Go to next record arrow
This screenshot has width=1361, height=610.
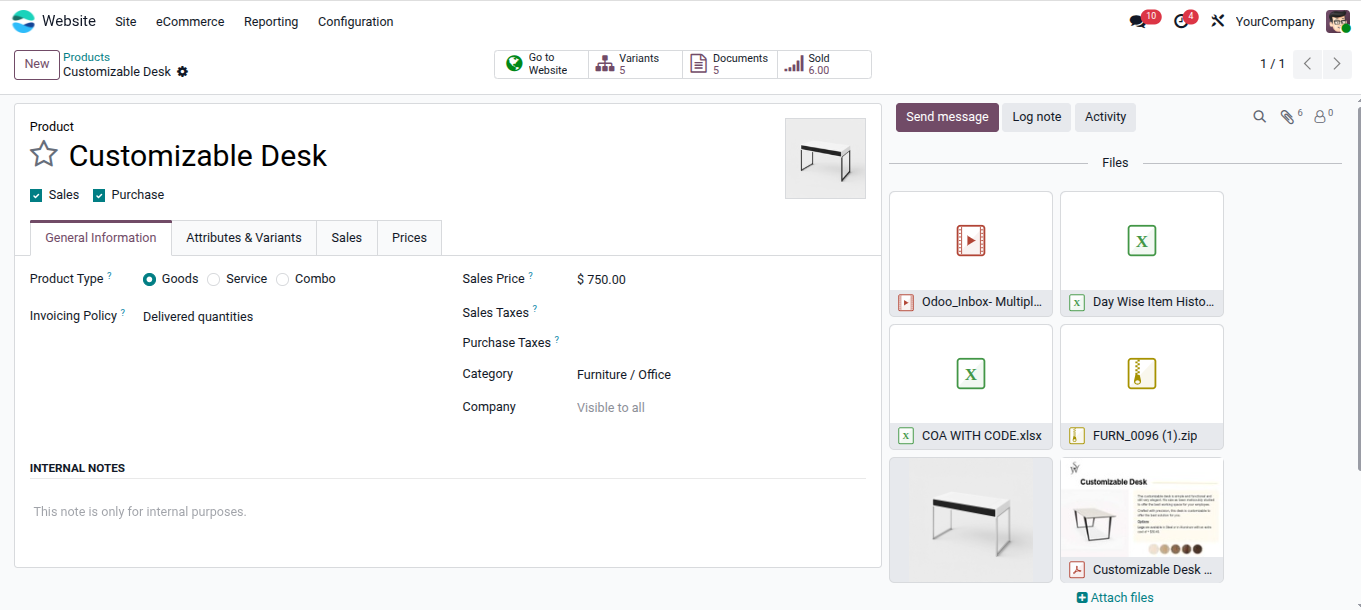[x=1337, y=64]
